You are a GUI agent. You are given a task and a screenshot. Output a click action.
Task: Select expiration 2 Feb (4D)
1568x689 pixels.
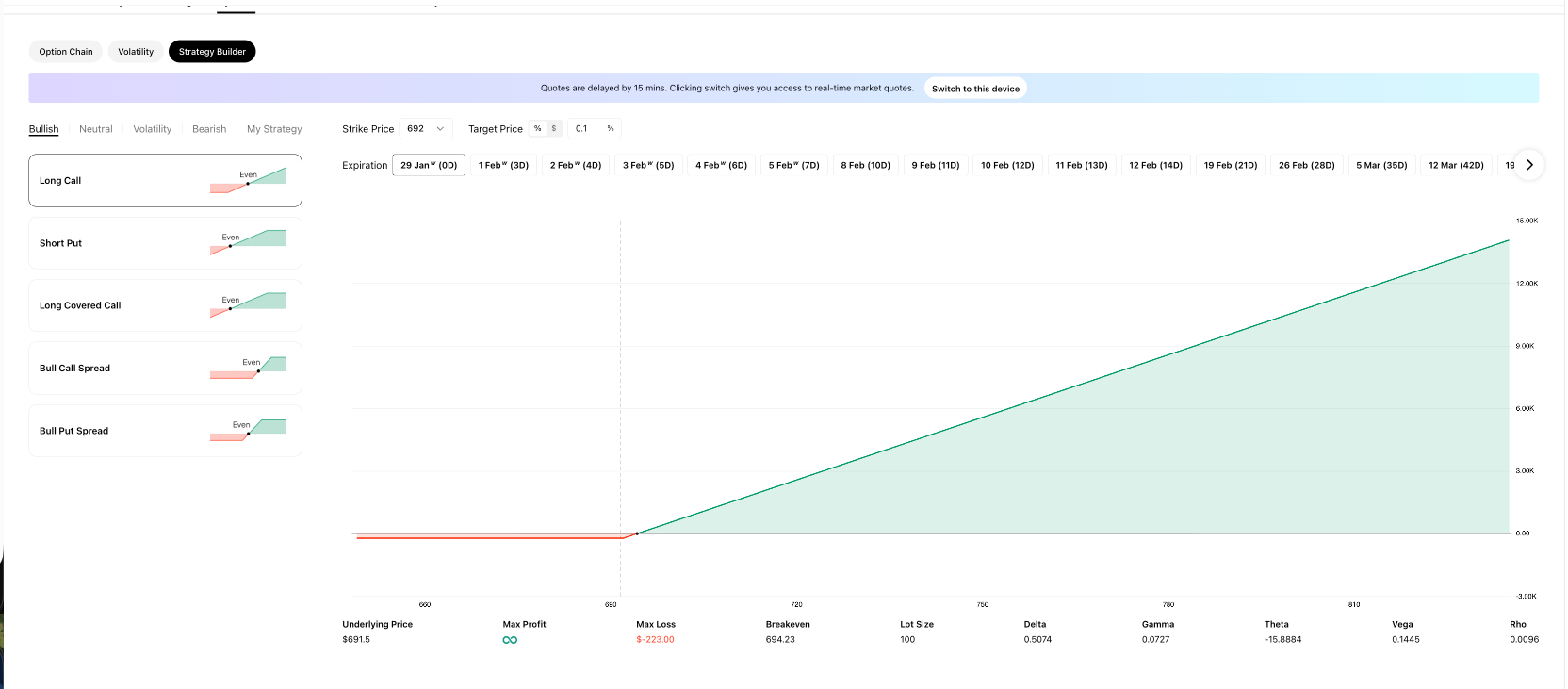[x=576, y=165]
